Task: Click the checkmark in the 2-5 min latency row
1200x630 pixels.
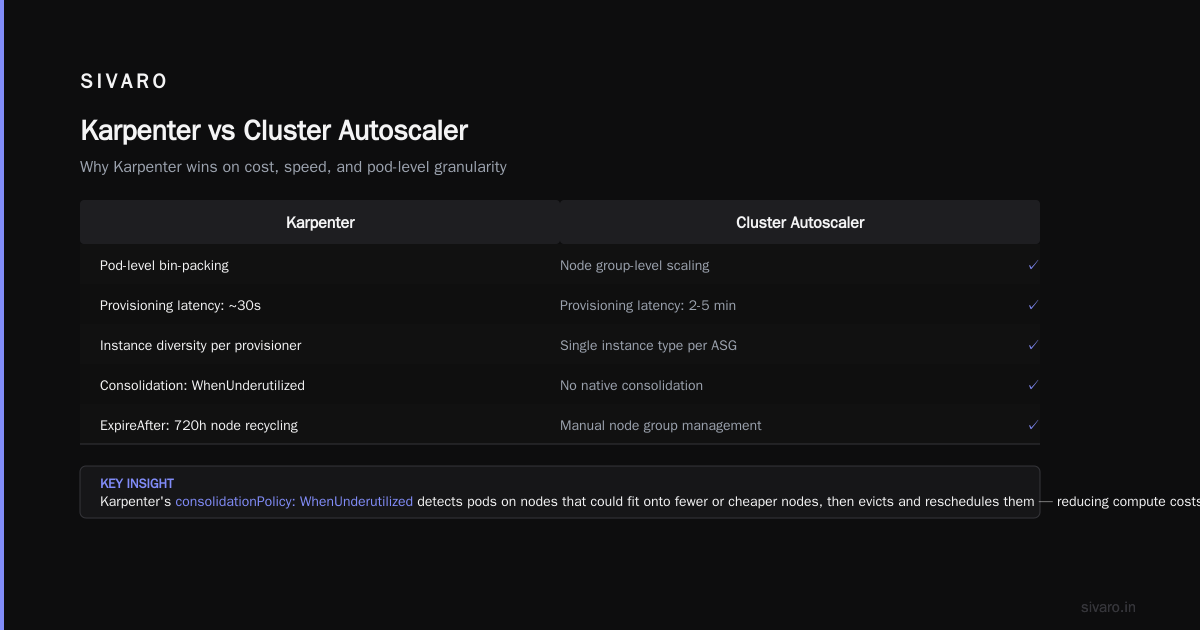Action: coord(1033,305)
